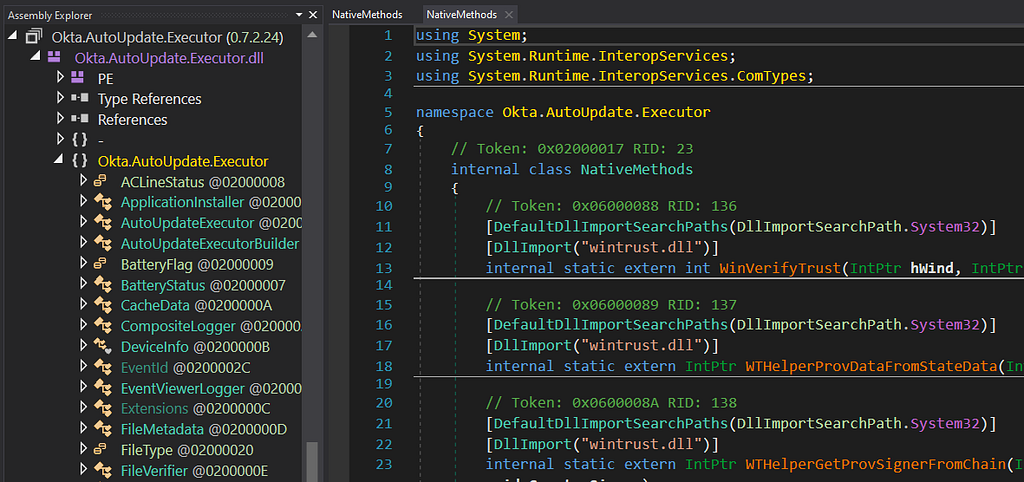Collapse the Okta.AutoUpdate.Executor (0.7.2.24) assembly node
Screen dimensions: 1024x482
[x=13, y=37]
